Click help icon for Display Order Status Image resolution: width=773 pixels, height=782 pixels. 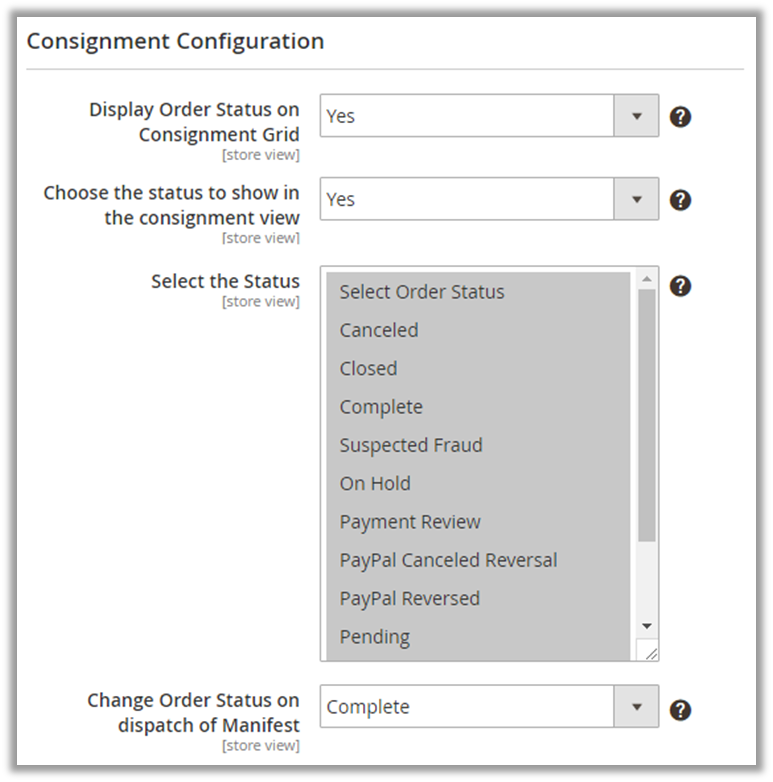(680, 117)
